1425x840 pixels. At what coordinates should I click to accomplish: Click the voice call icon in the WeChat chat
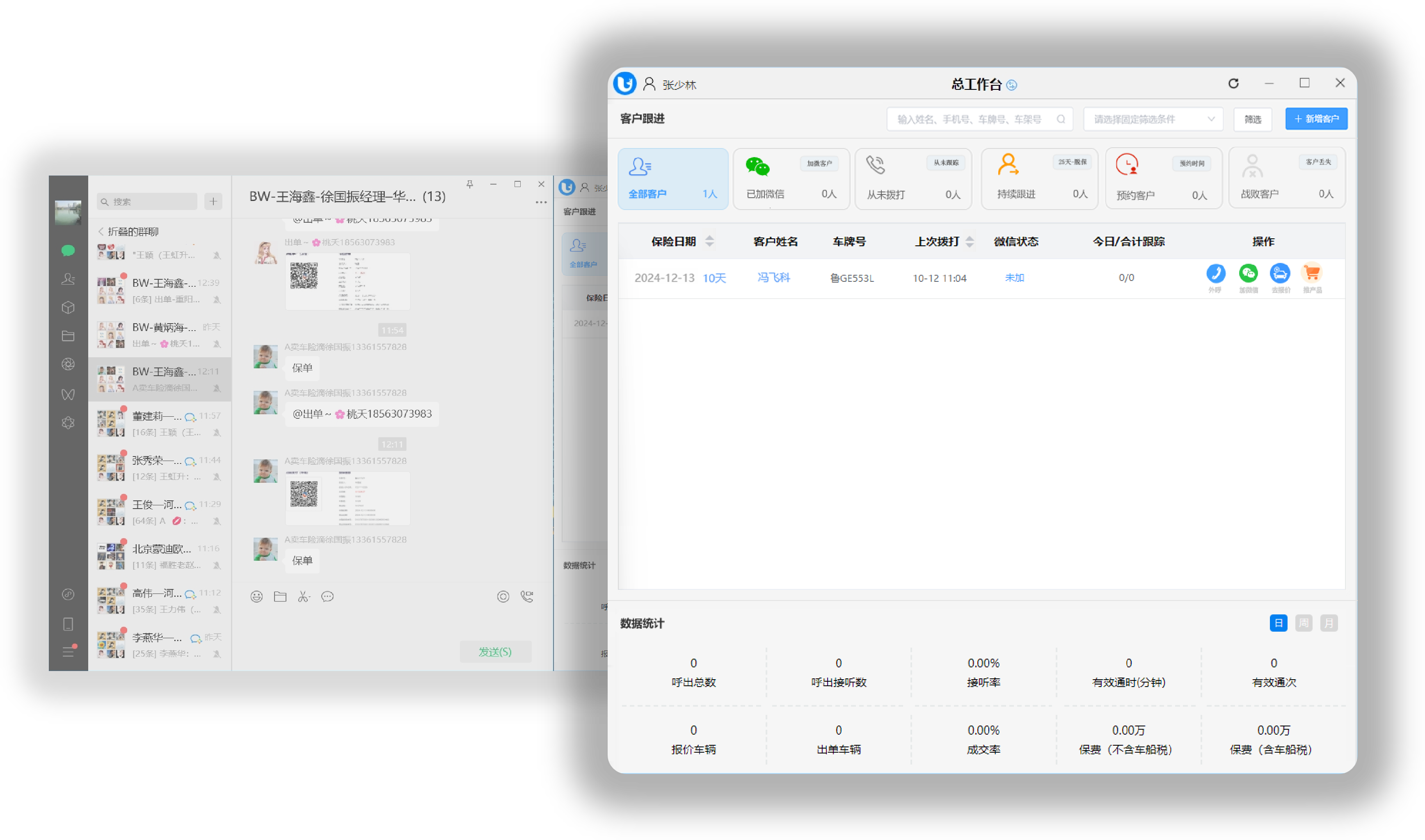527,597
